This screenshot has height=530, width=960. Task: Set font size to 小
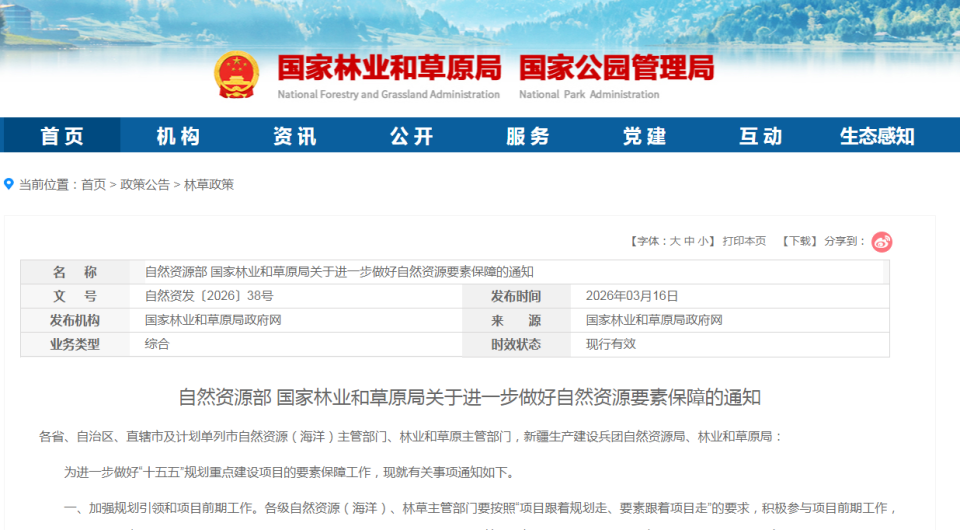click(x=703, y=241)
